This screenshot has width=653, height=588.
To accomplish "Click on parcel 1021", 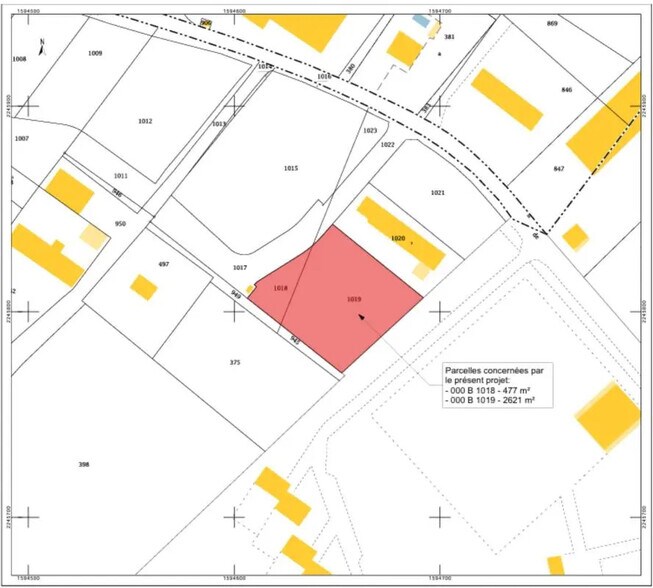I will [x=437, y=192].
